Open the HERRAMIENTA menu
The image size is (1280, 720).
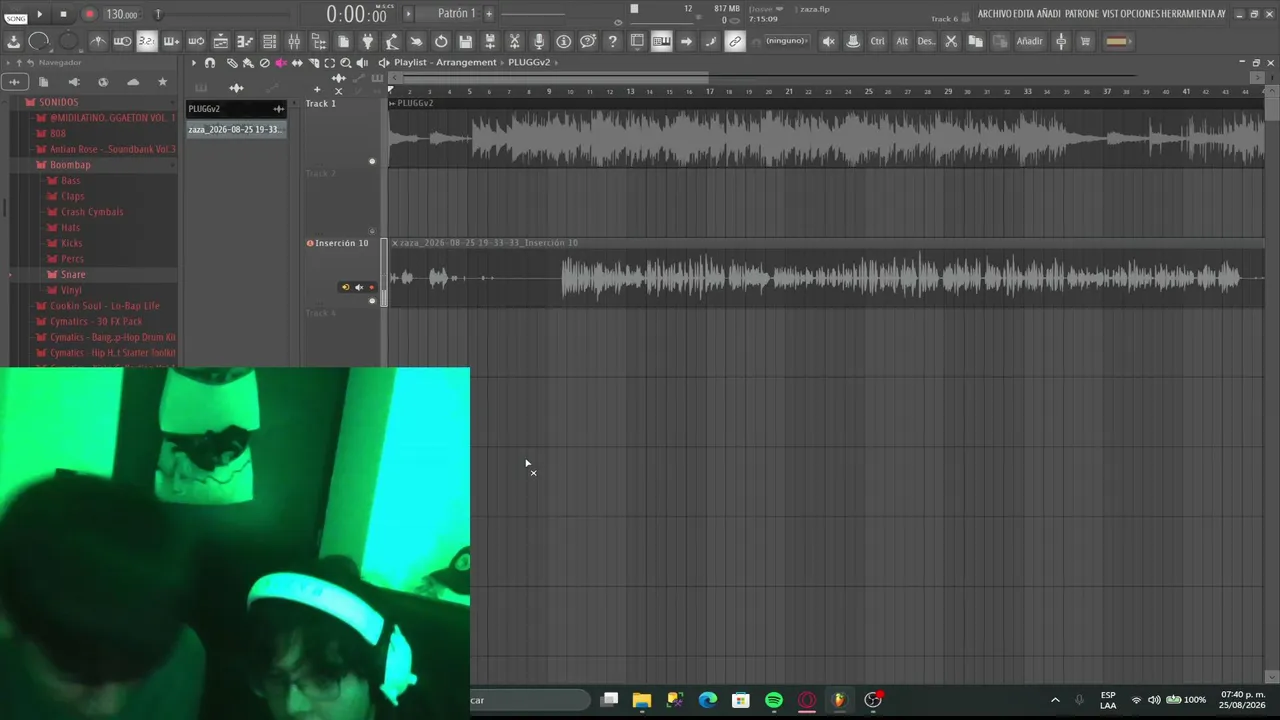[x=1187, y=14]
